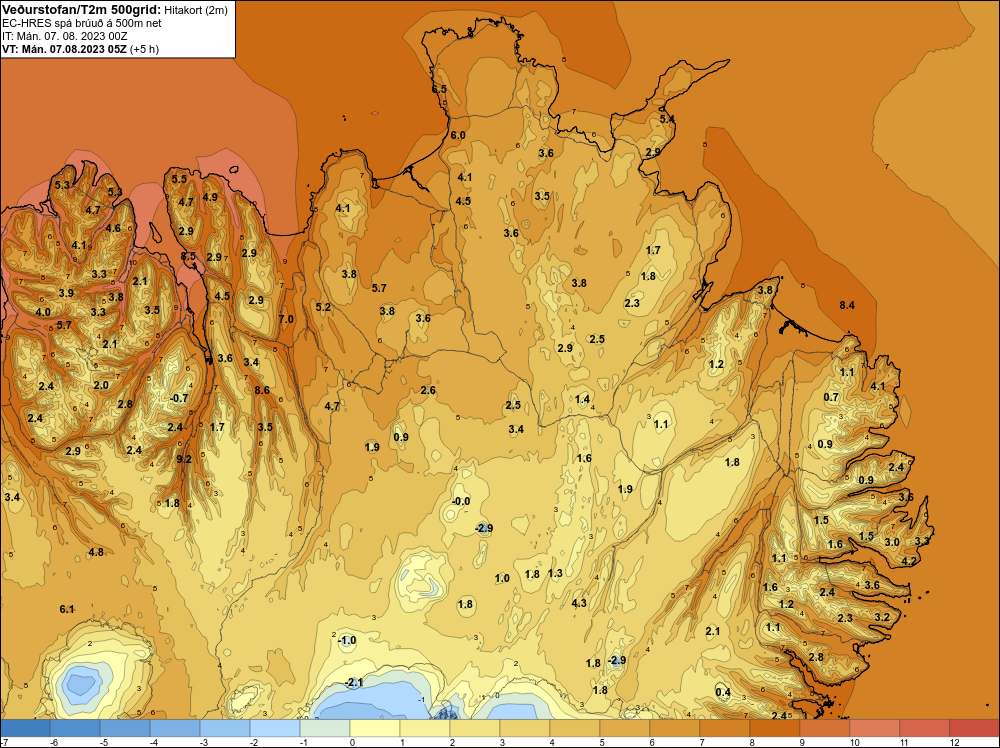1000x748 pixels.
Task: Click the temperature value '4.3'
Action: 578,603
